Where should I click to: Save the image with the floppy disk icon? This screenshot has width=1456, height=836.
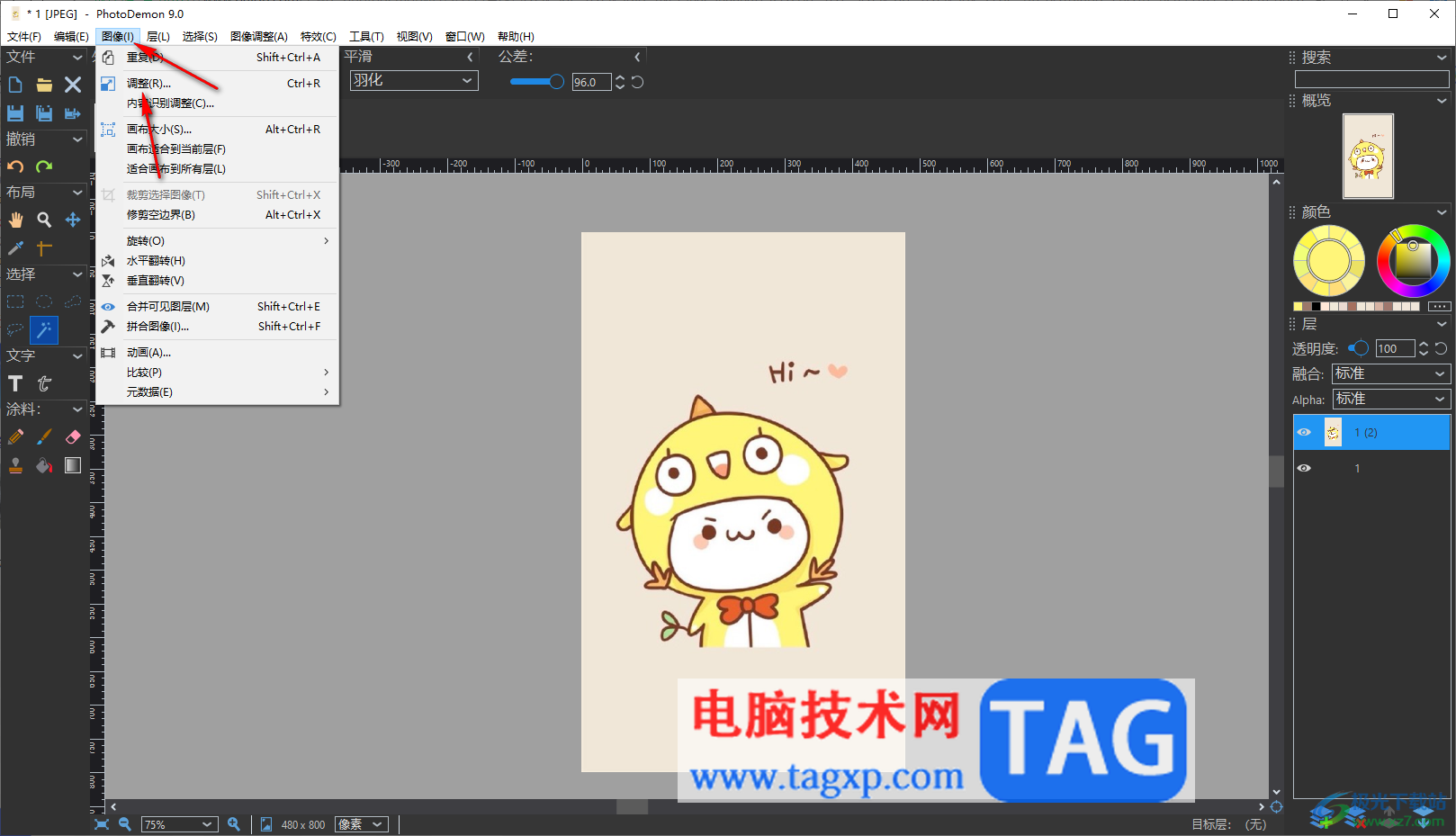click(x=15, y=113)
